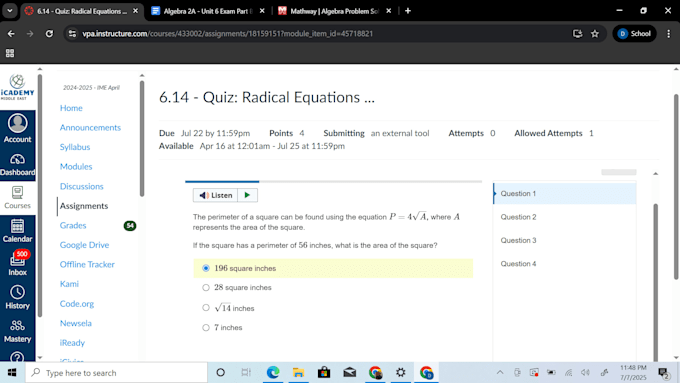This screenshot has width=680, height=383.
Task: Click the install app icon in address bar
Action: (577, 33)
